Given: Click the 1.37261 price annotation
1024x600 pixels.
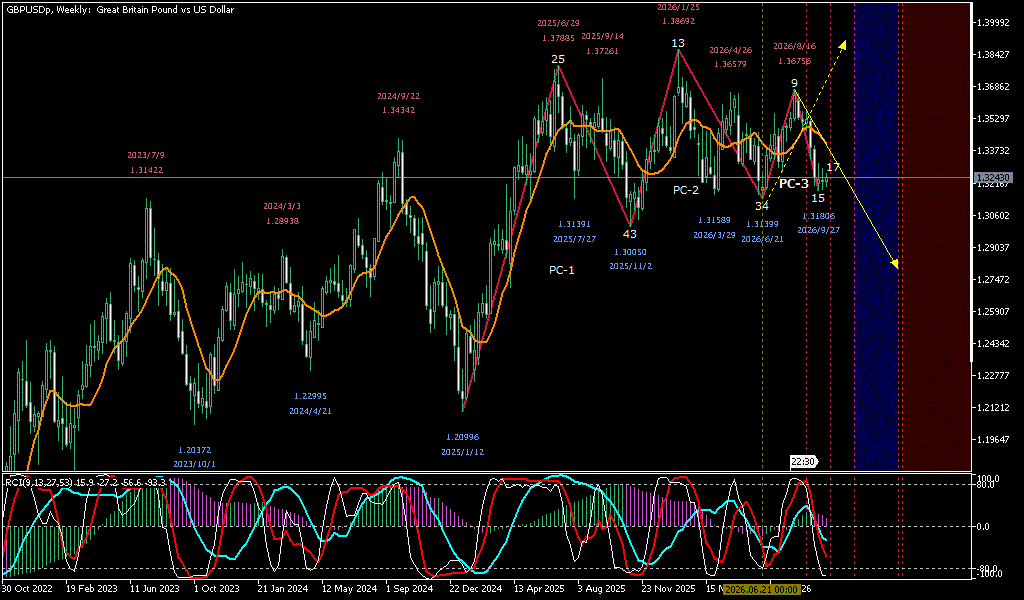Looking at the screenshot, I should (602, 51).
